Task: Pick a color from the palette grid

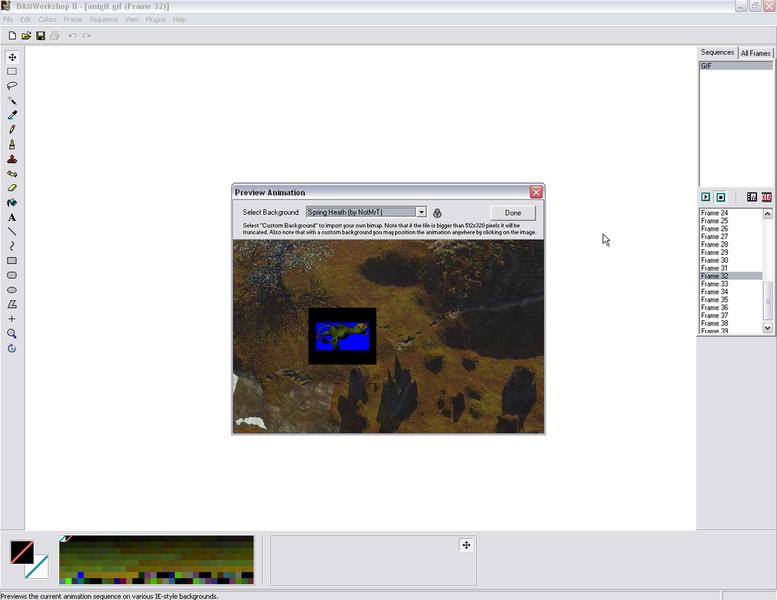Action: pos(156,560)
